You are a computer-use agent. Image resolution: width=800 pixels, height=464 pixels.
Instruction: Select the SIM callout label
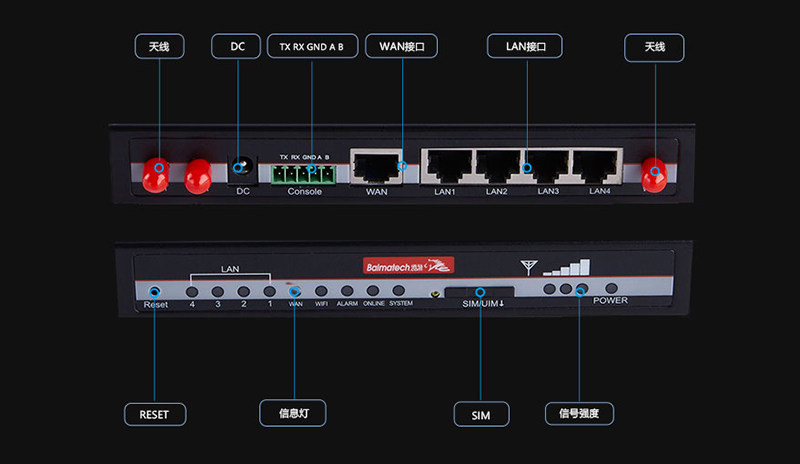point(481,414)
